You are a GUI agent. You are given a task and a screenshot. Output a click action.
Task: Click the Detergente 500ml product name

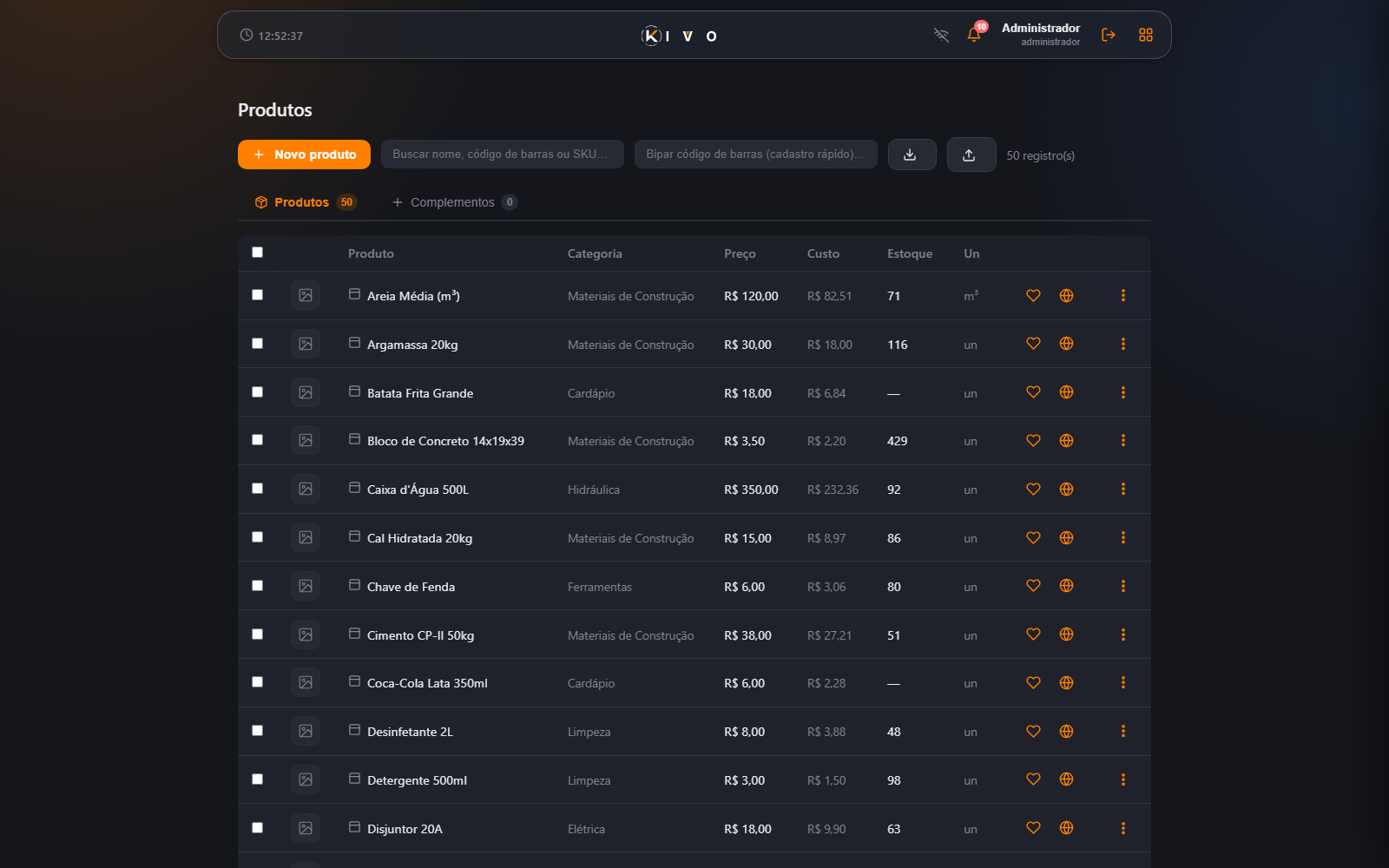click(x=417, y=780)
